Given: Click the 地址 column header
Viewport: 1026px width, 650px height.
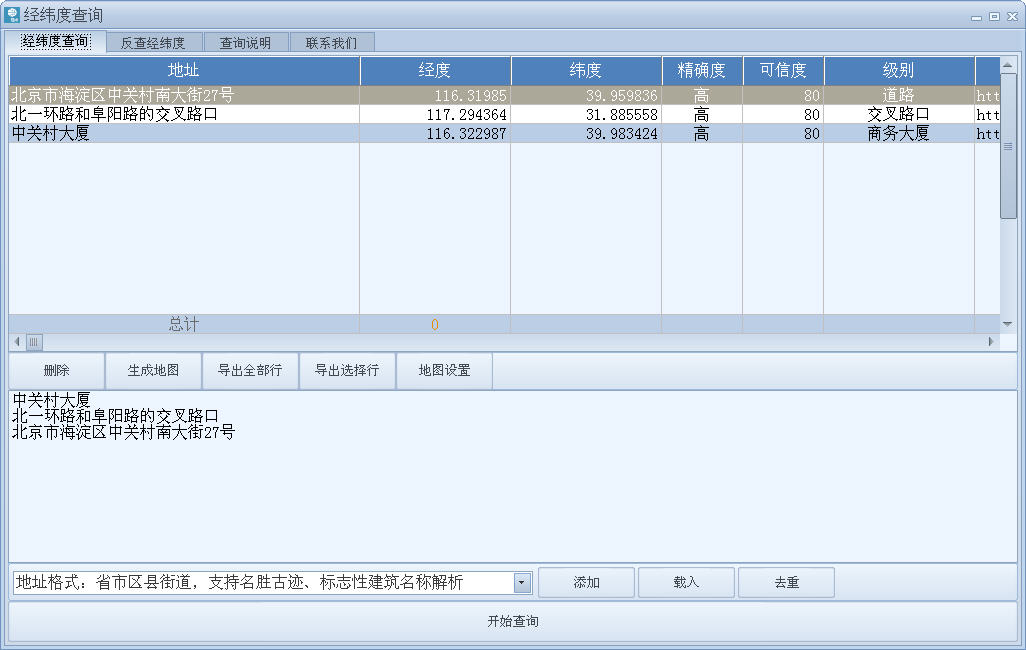Looking at the screenshot, I should pyautogui.click(x=184, y=71).
